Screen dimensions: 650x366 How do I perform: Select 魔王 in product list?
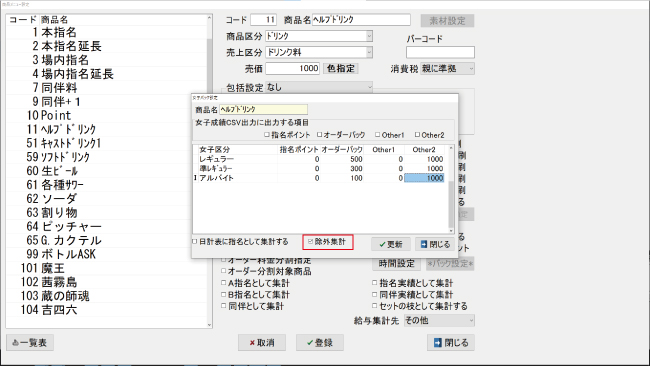coord(107,268)
